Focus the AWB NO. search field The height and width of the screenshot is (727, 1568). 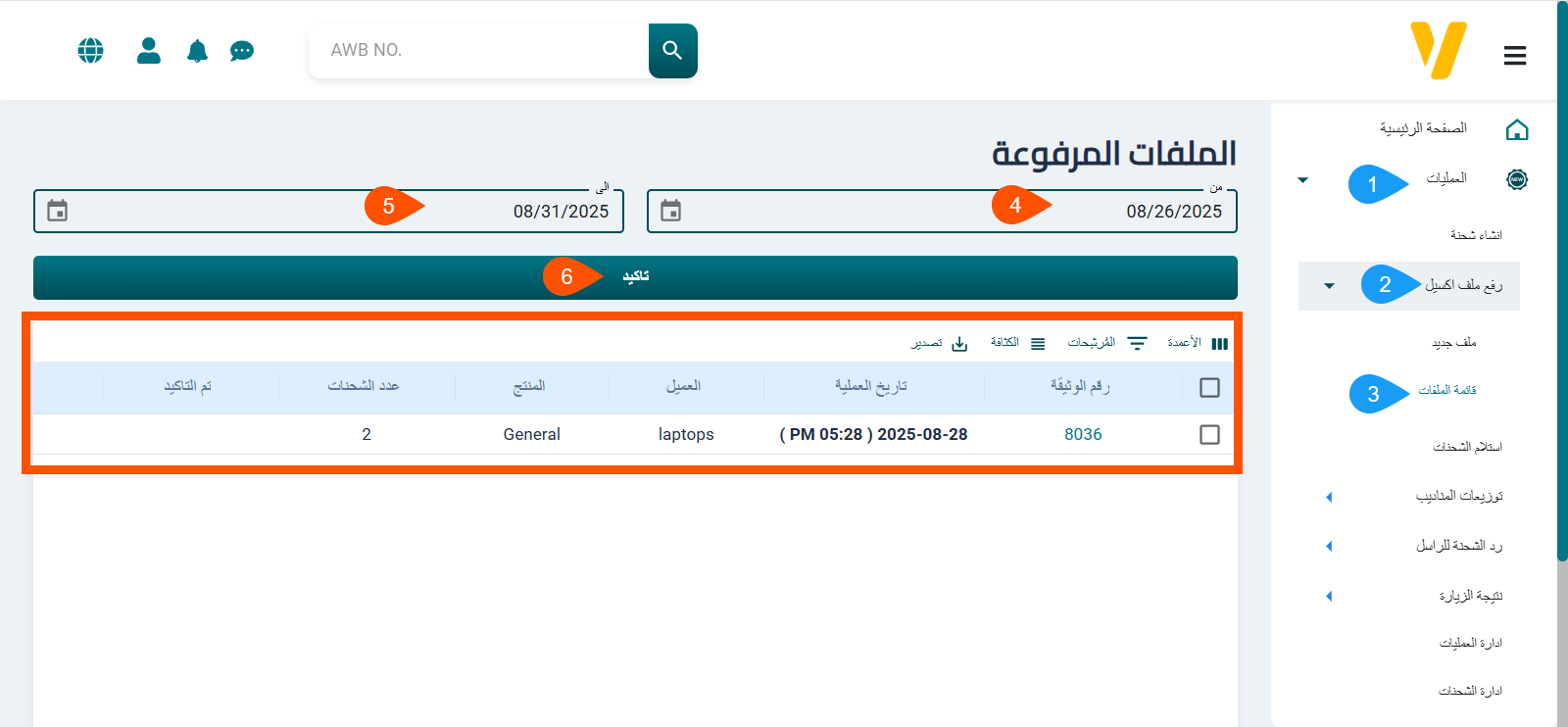tap(478, 50)
